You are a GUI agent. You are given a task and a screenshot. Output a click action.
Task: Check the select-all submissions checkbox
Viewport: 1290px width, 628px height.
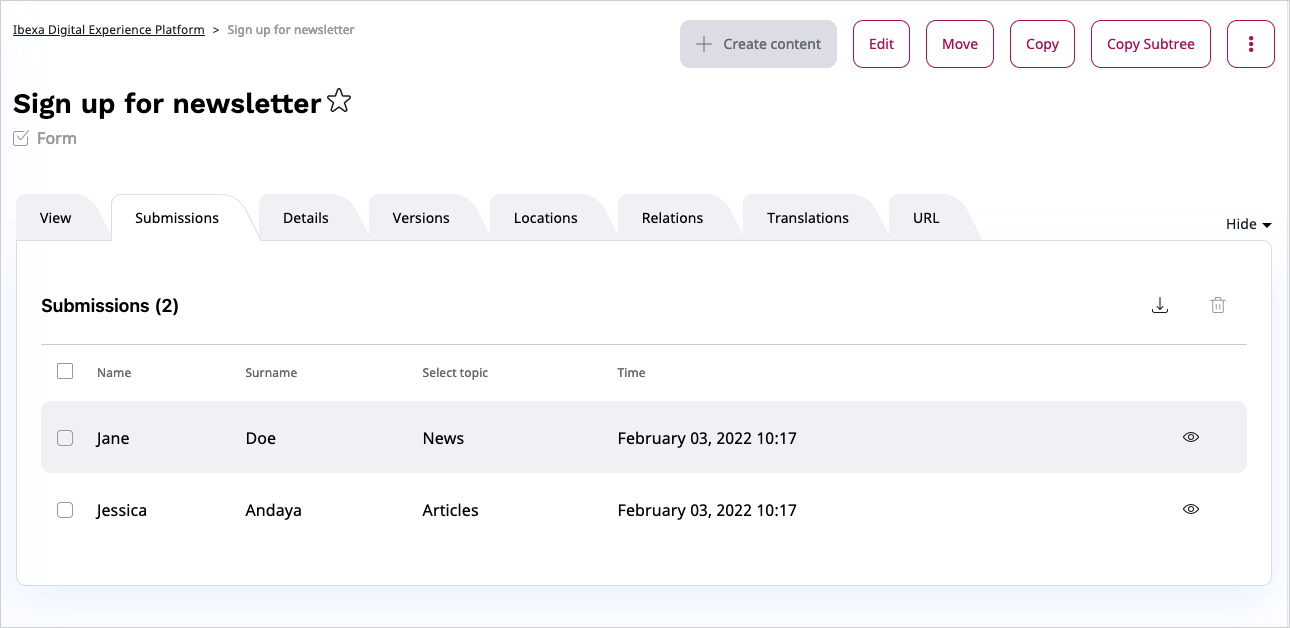(x=65, y=370)
